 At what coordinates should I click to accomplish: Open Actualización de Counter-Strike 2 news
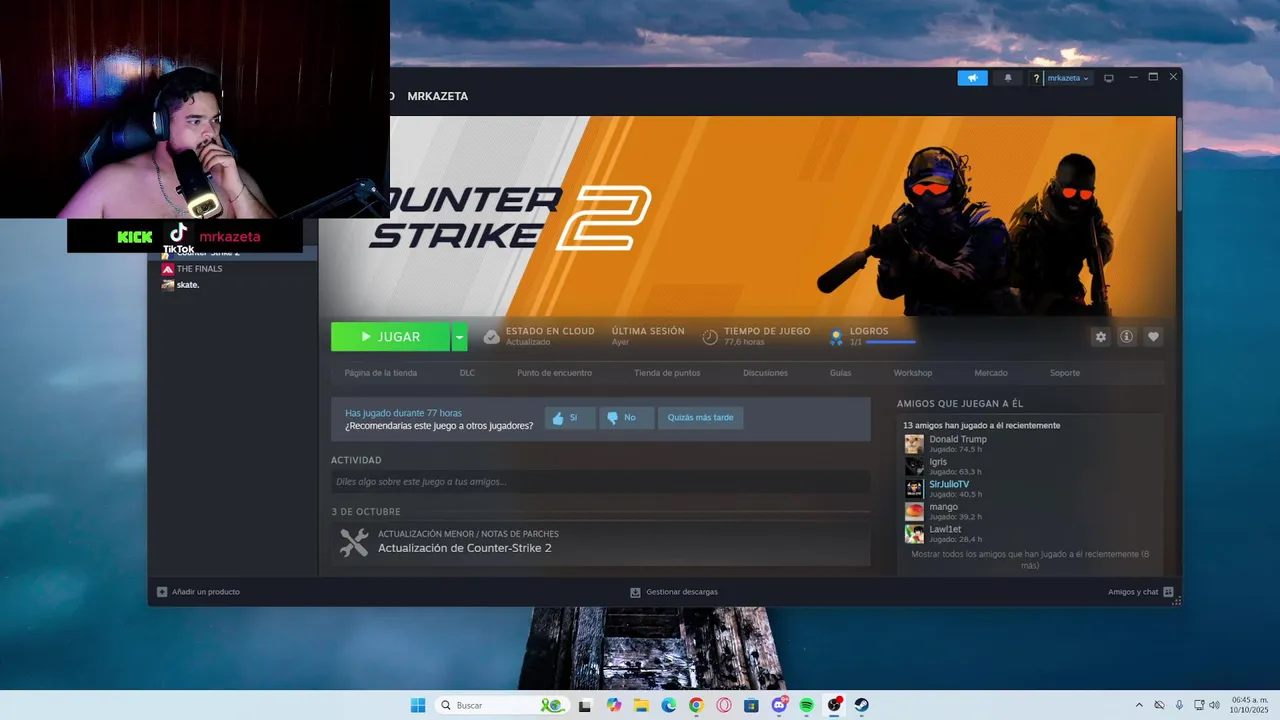pos(464,548)
